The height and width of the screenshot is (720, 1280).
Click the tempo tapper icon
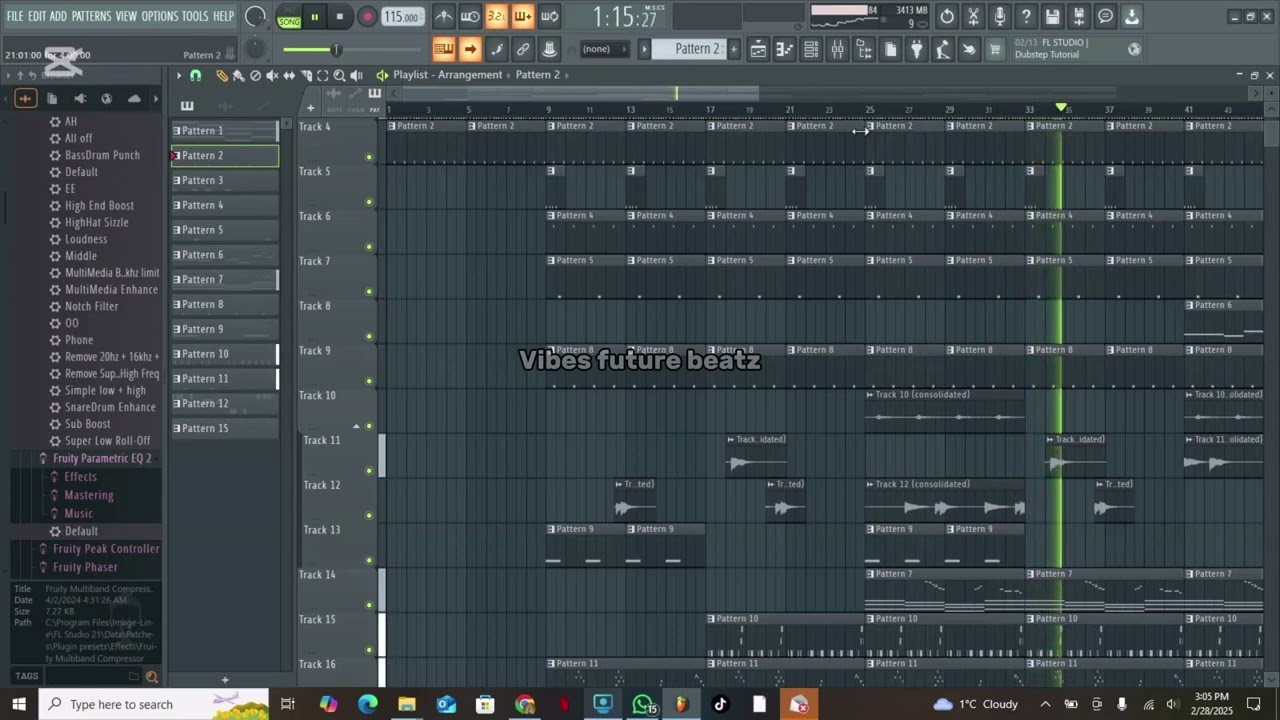(x=943, y=49)
